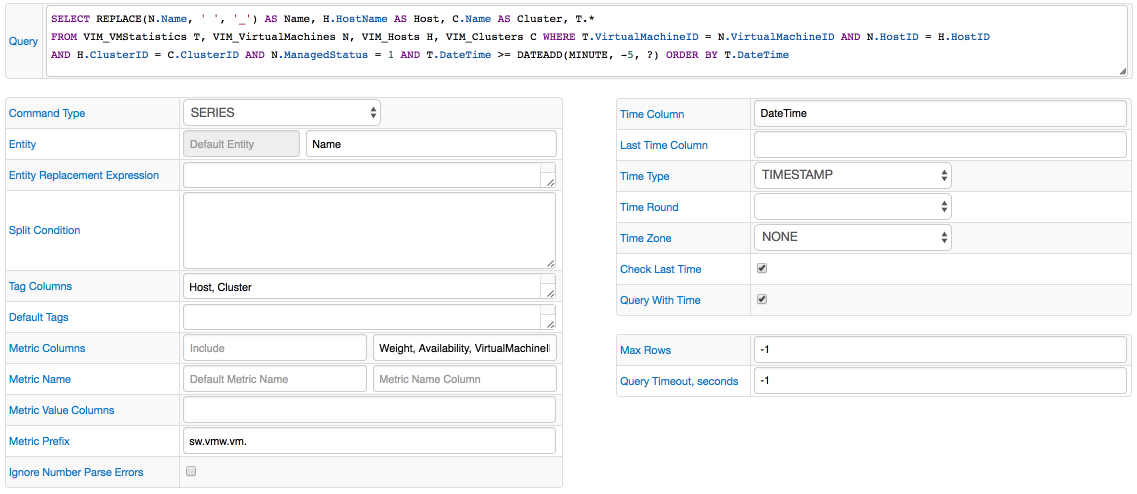Enable Ignore Number Parse Errors checkbox
The image size is (1137, 494).
191,471
